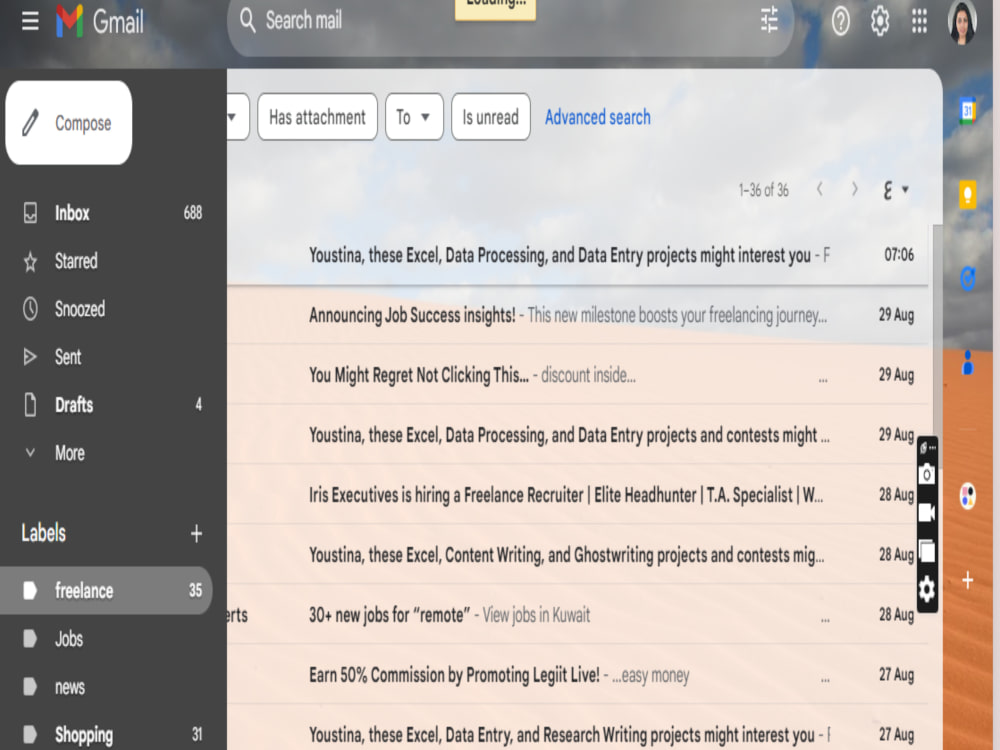Open Settings gear in header

[x=880, y=22]
